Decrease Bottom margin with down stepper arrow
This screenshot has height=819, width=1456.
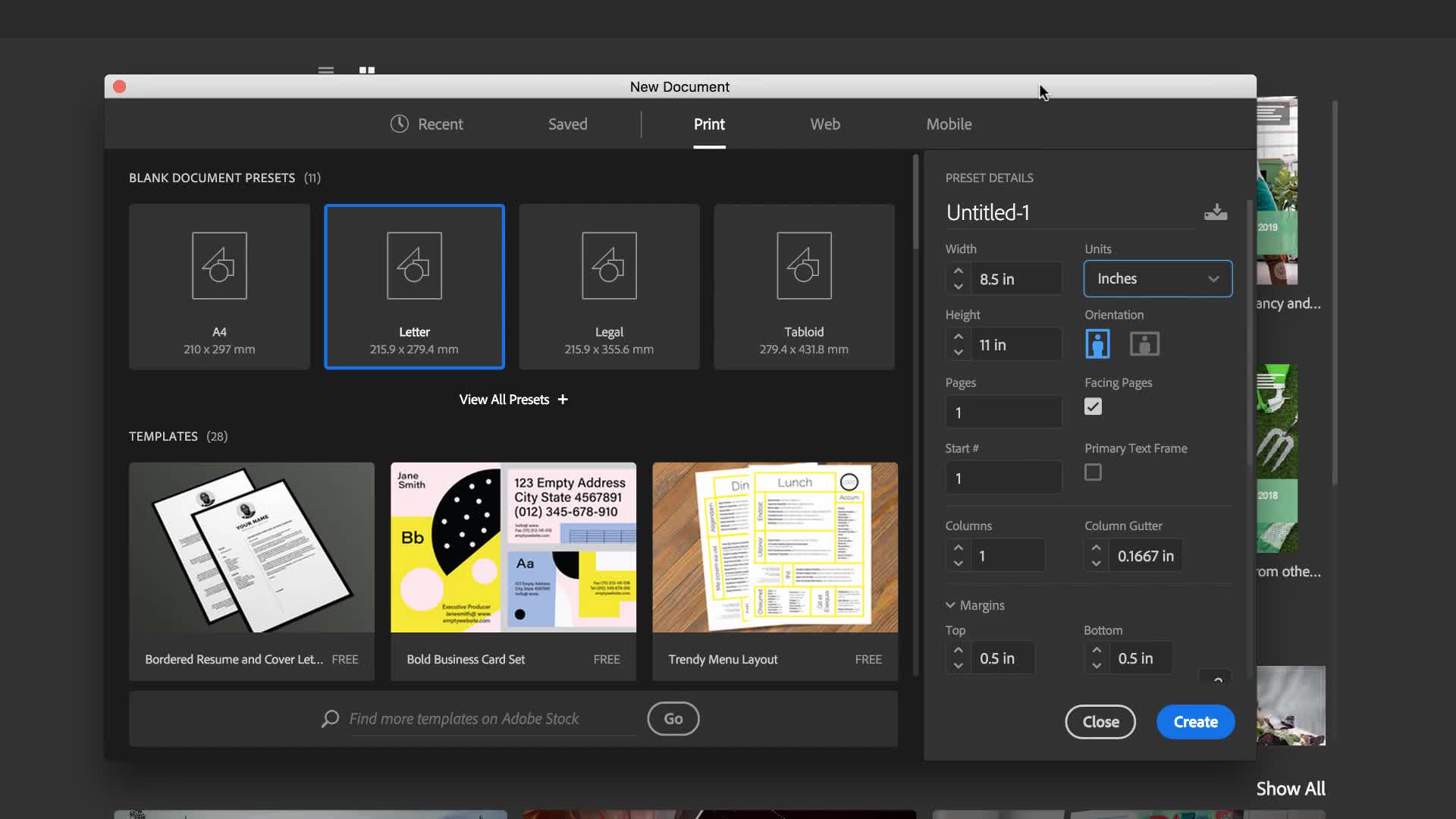[x=1097, y=666]
